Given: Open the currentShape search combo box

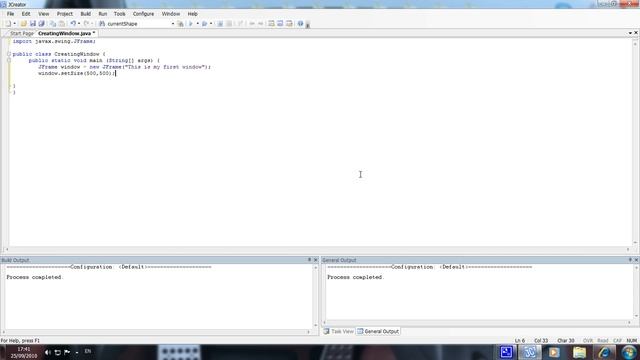Looking at the screenshot, I should (x=141, y=24).
